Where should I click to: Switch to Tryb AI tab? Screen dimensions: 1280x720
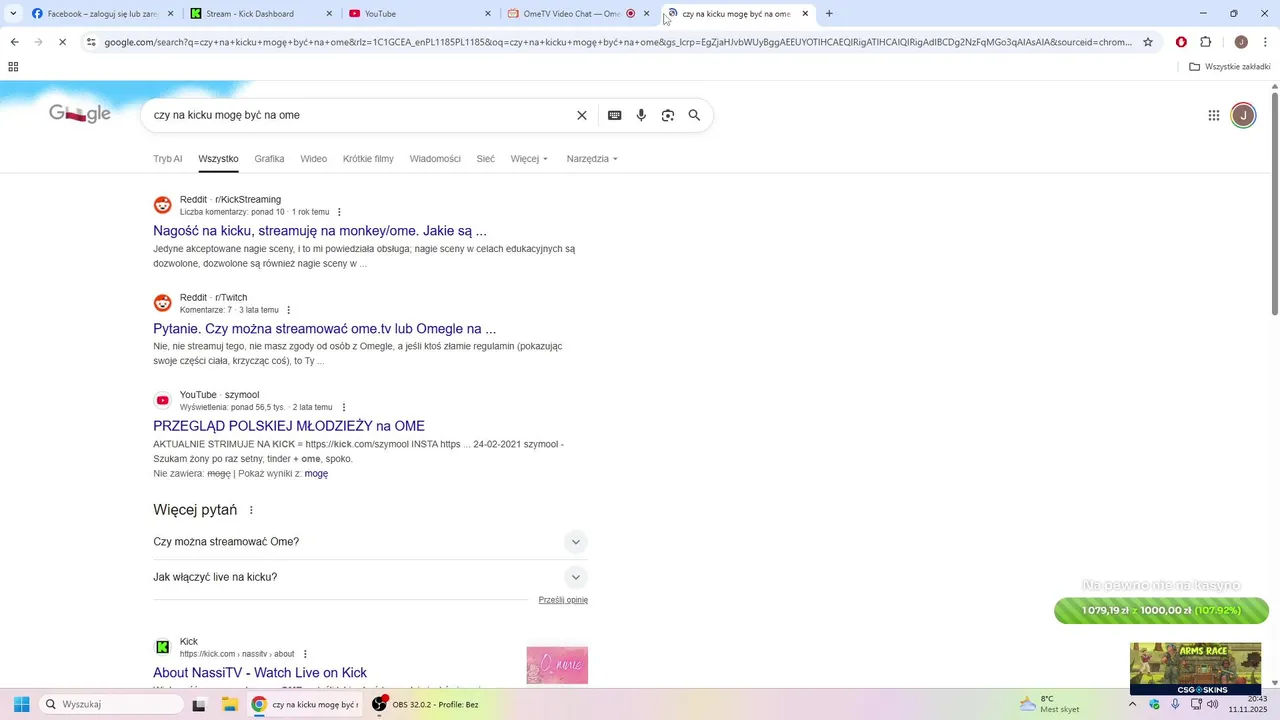[168, 159]
